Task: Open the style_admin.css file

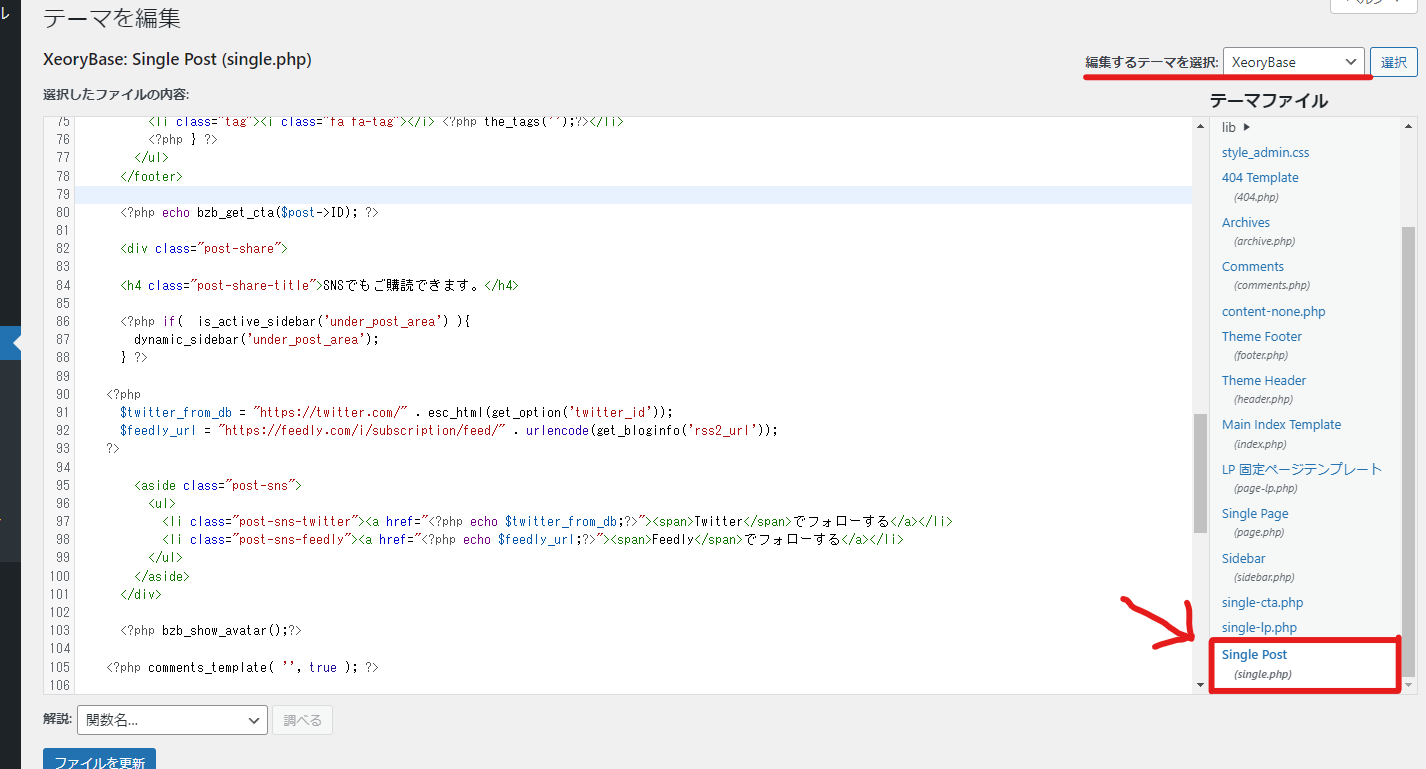Action: pos(1265,152)
